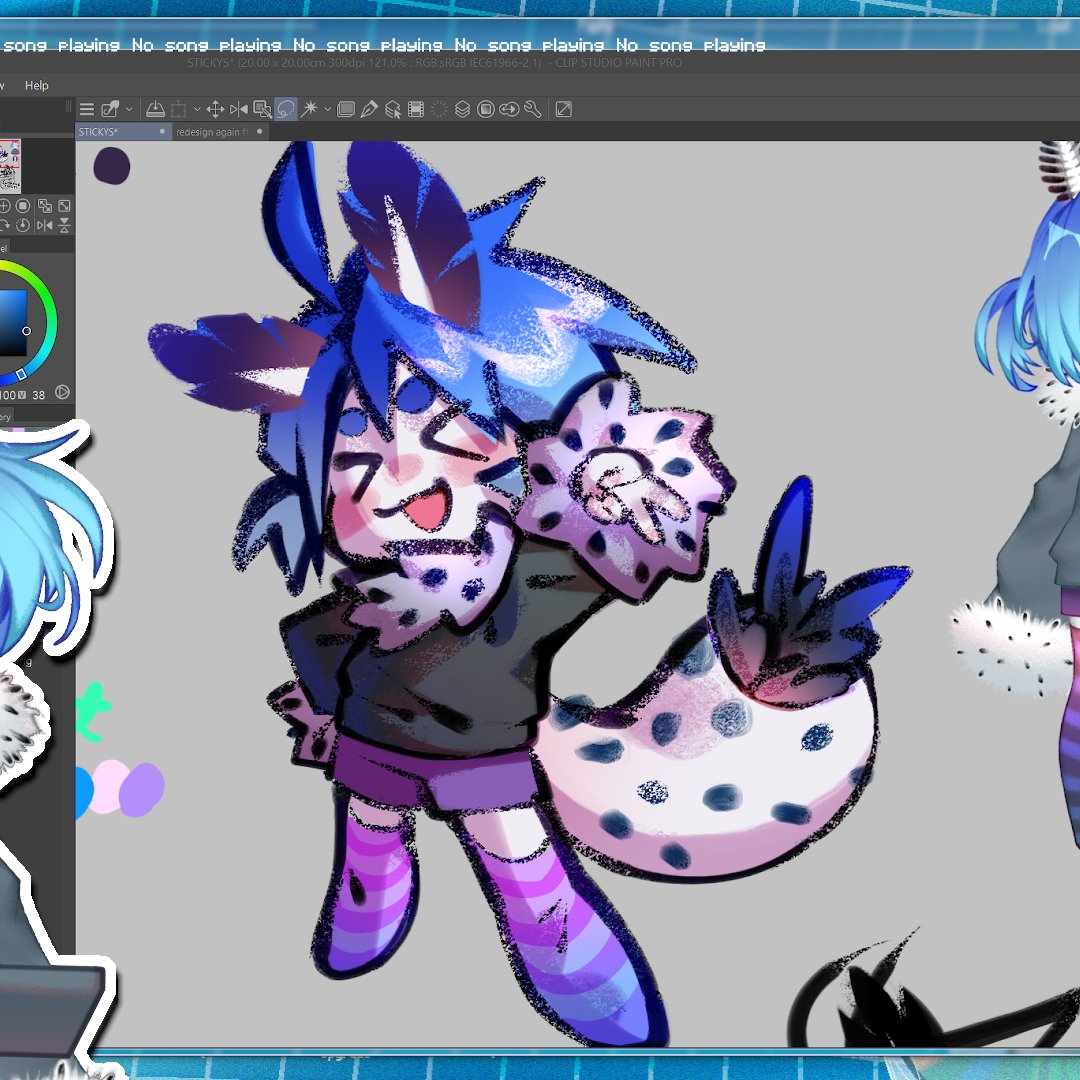Click the cloud sync arrow icon
This screenshot has width=1080, height=1080.
[509, 110]
